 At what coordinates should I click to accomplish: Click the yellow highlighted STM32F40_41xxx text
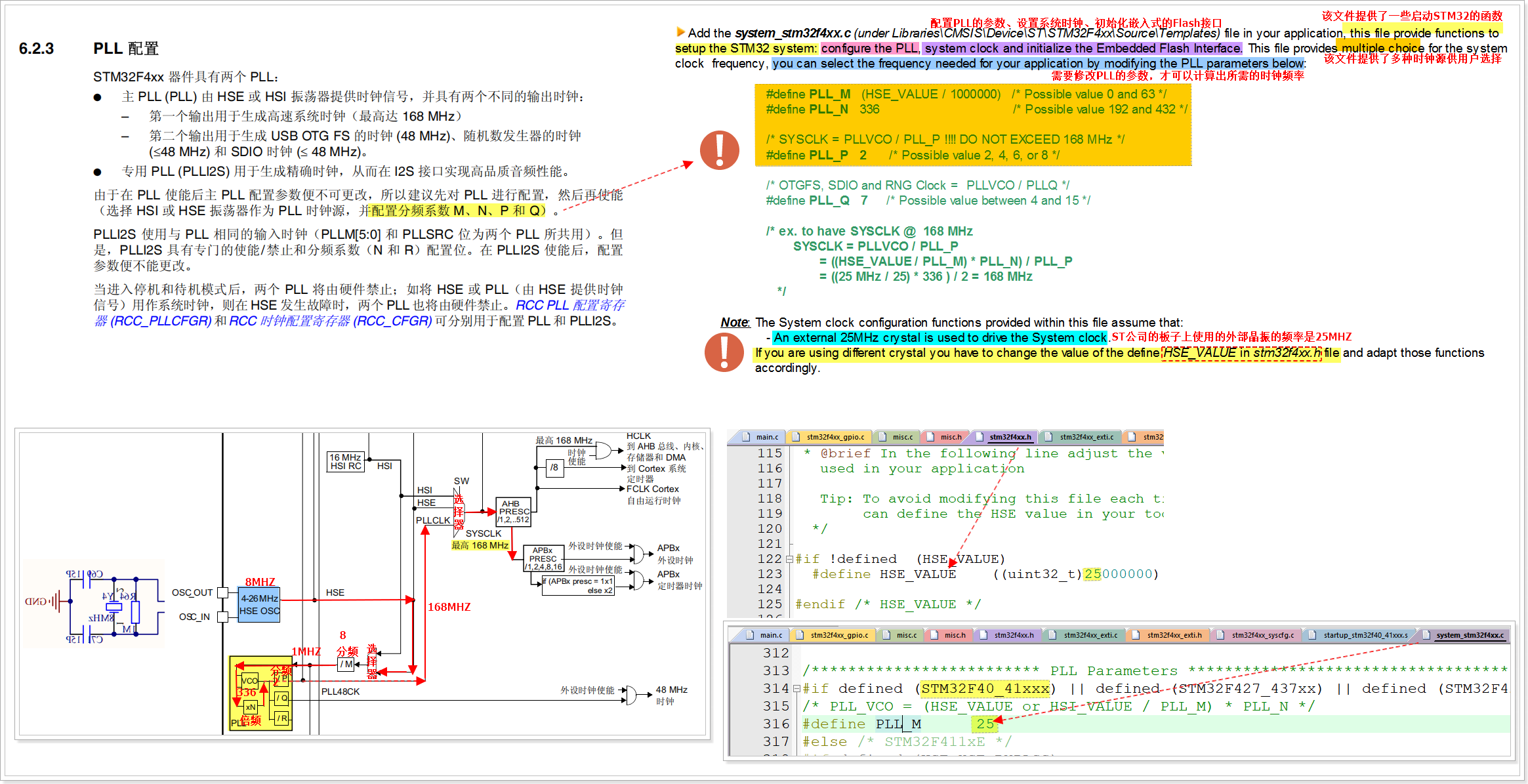point(985,689)
